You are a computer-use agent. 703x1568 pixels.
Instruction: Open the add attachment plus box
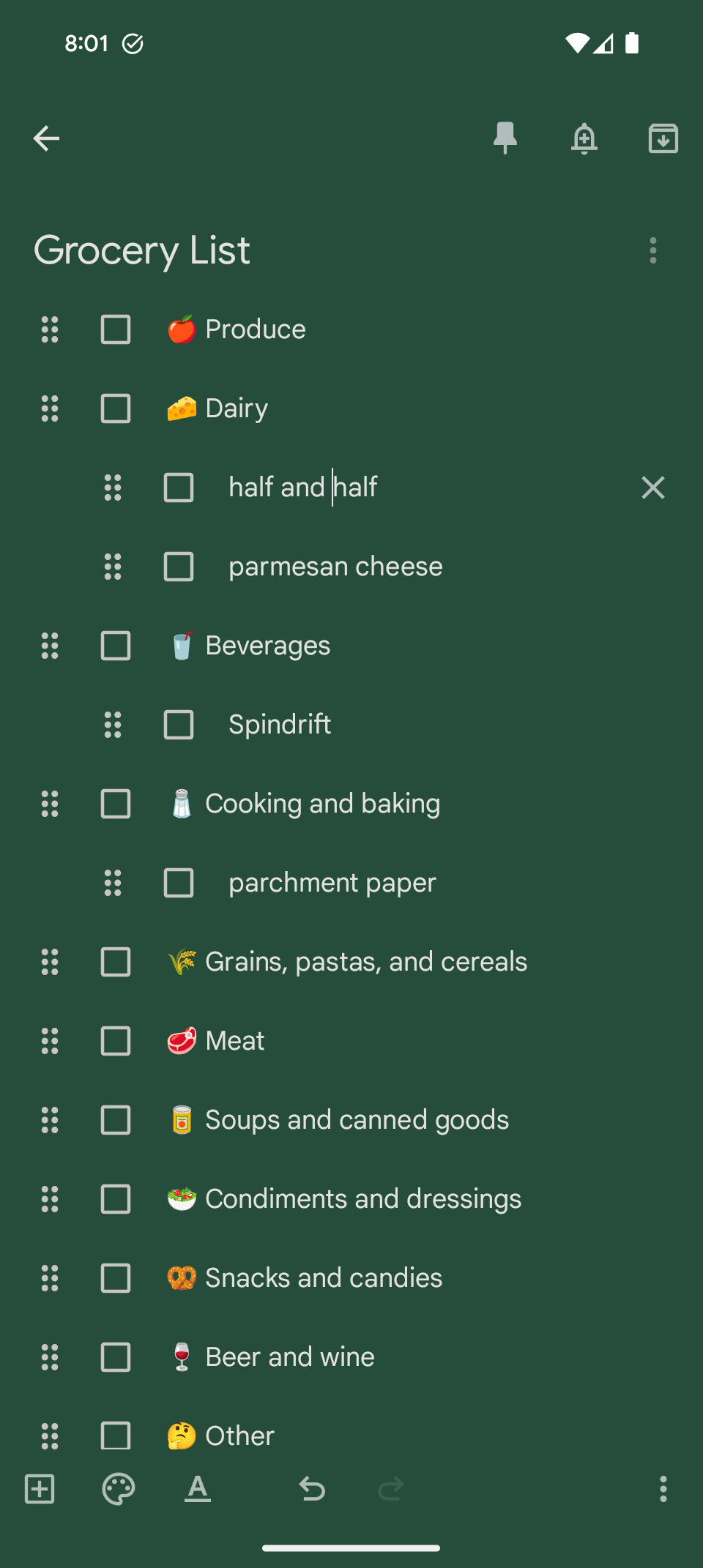[x=40, y=1489]
